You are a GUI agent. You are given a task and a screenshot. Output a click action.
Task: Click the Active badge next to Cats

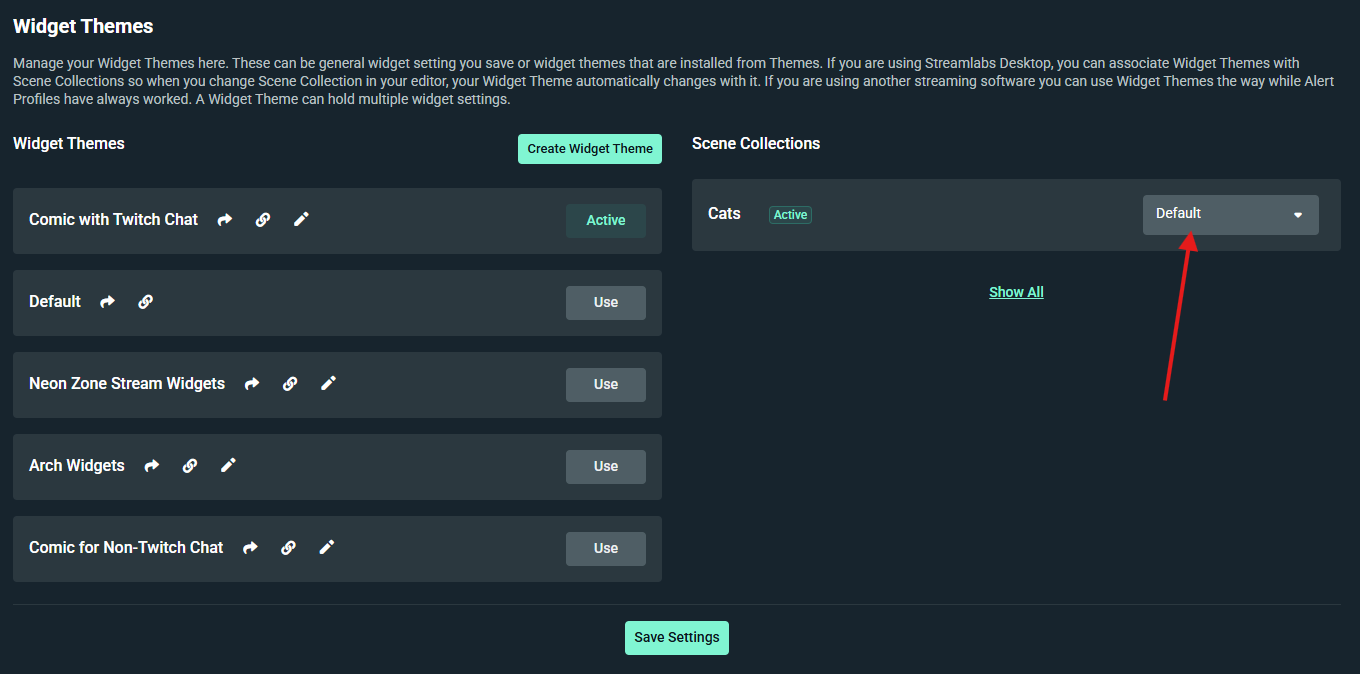click(790, 214)
